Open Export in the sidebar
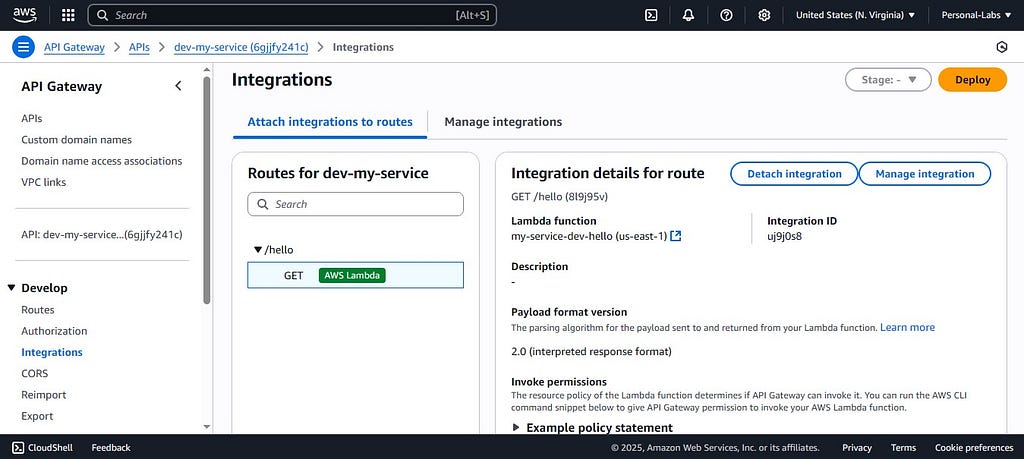The width and height of the screenshot is (1024, 459). pos(37,416)
